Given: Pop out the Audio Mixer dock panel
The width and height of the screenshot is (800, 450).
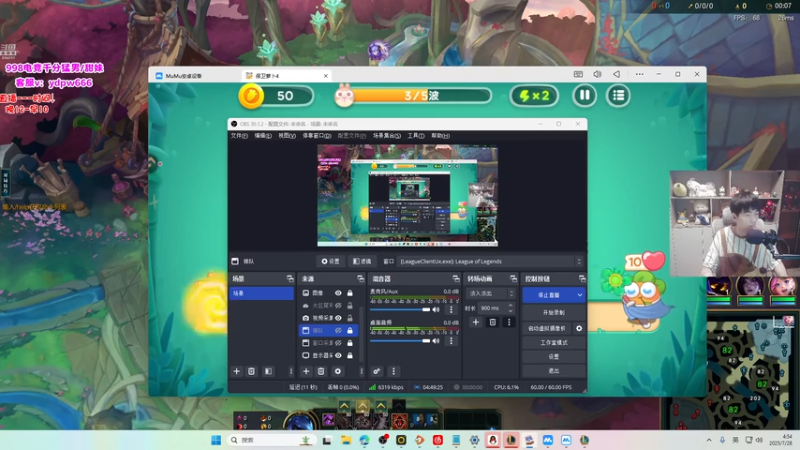Looking at the screenshot, I should pyautogui.click(x=456, y=279).
